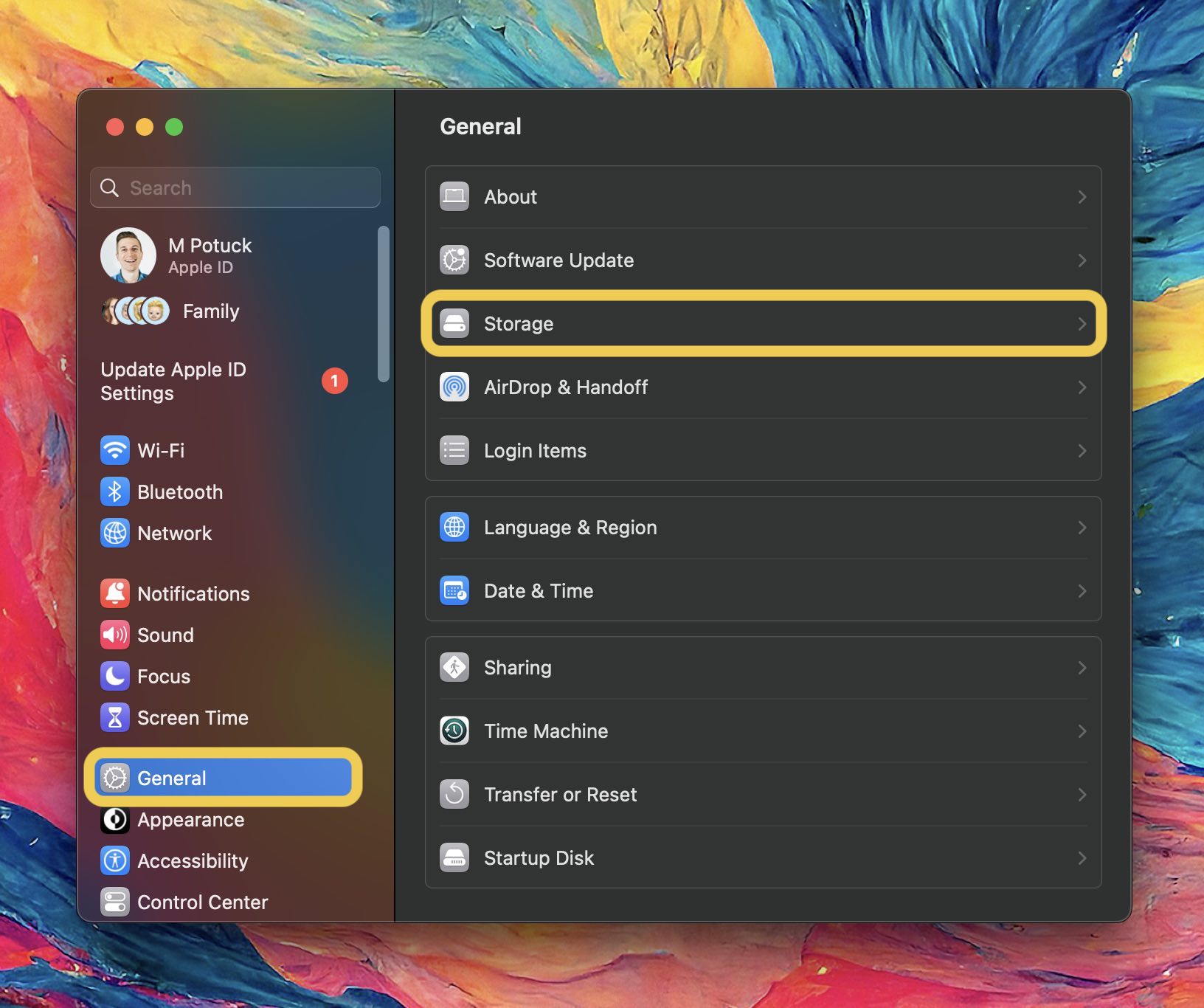Screen dimensions: 1204x1008
Task: Click the AirDrop & Handoff icon
Action: [455, 387]
